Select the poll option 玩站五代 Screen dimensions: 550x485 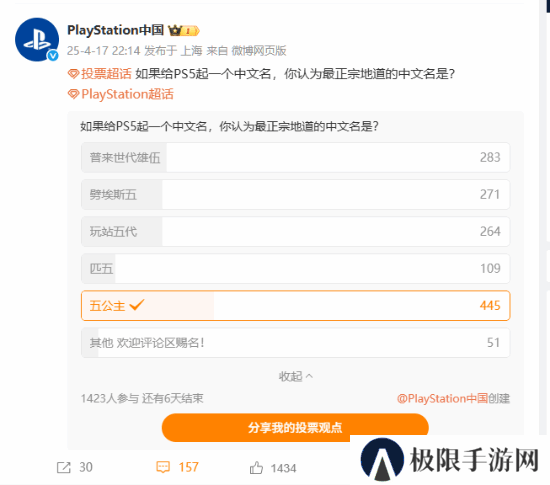pyautogui.click(x=295, y=231)
